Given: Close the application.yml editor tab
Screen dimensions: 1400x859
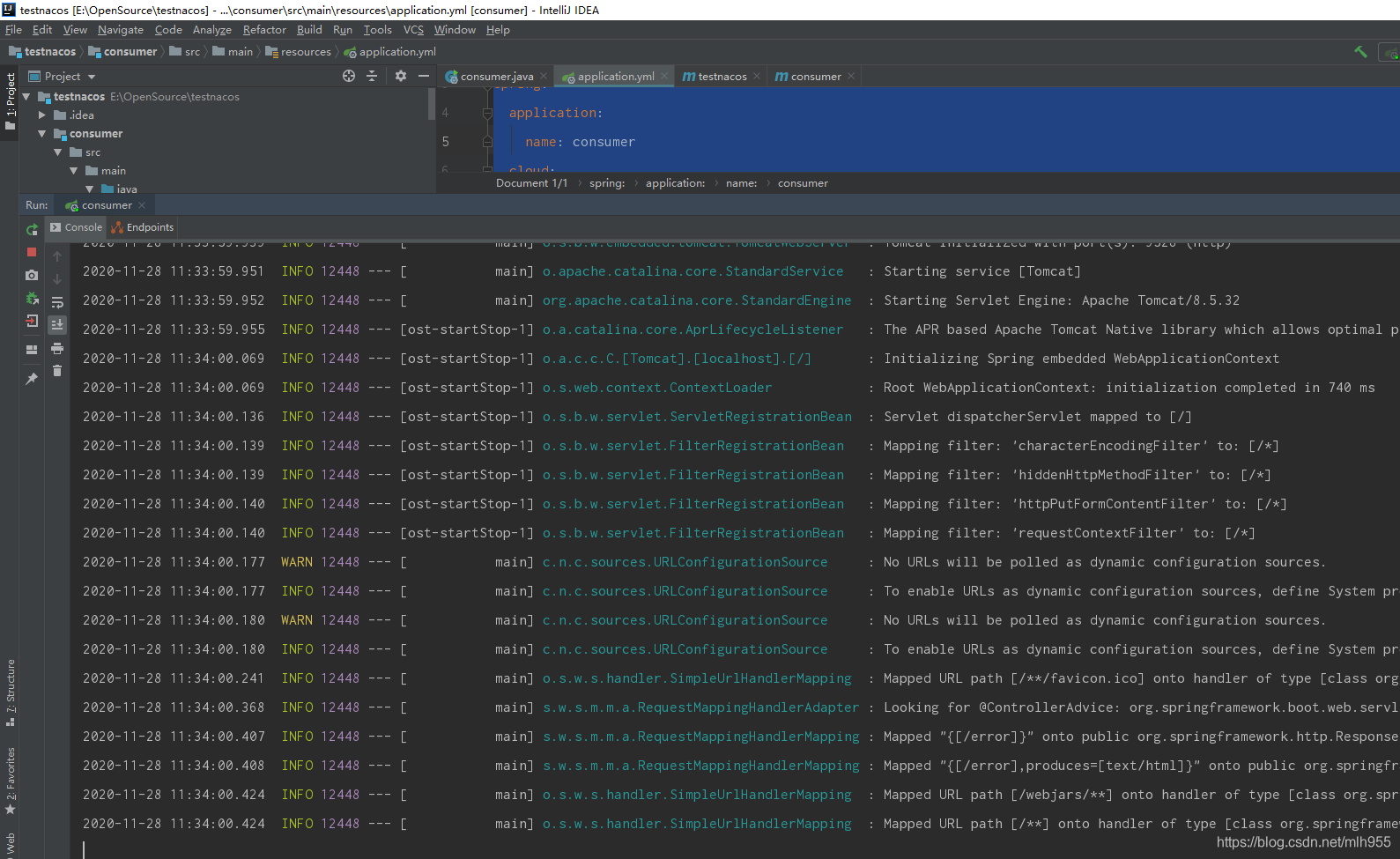Looking at the screenshot, I should pyautogui.click(x=664, y=76).
